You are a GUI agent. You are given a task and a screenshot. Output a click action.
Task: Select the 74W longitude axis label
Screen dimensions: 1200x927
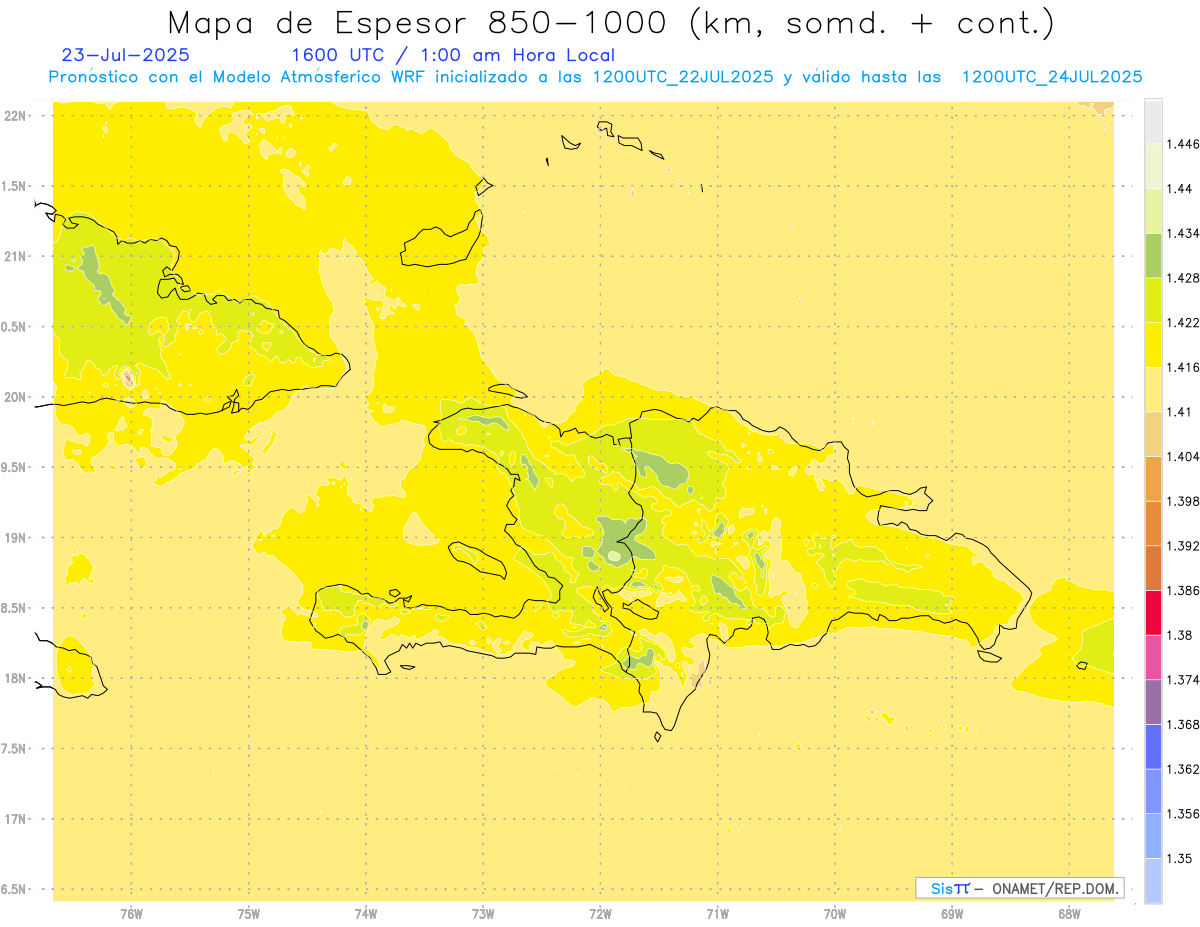coord(366,913)
